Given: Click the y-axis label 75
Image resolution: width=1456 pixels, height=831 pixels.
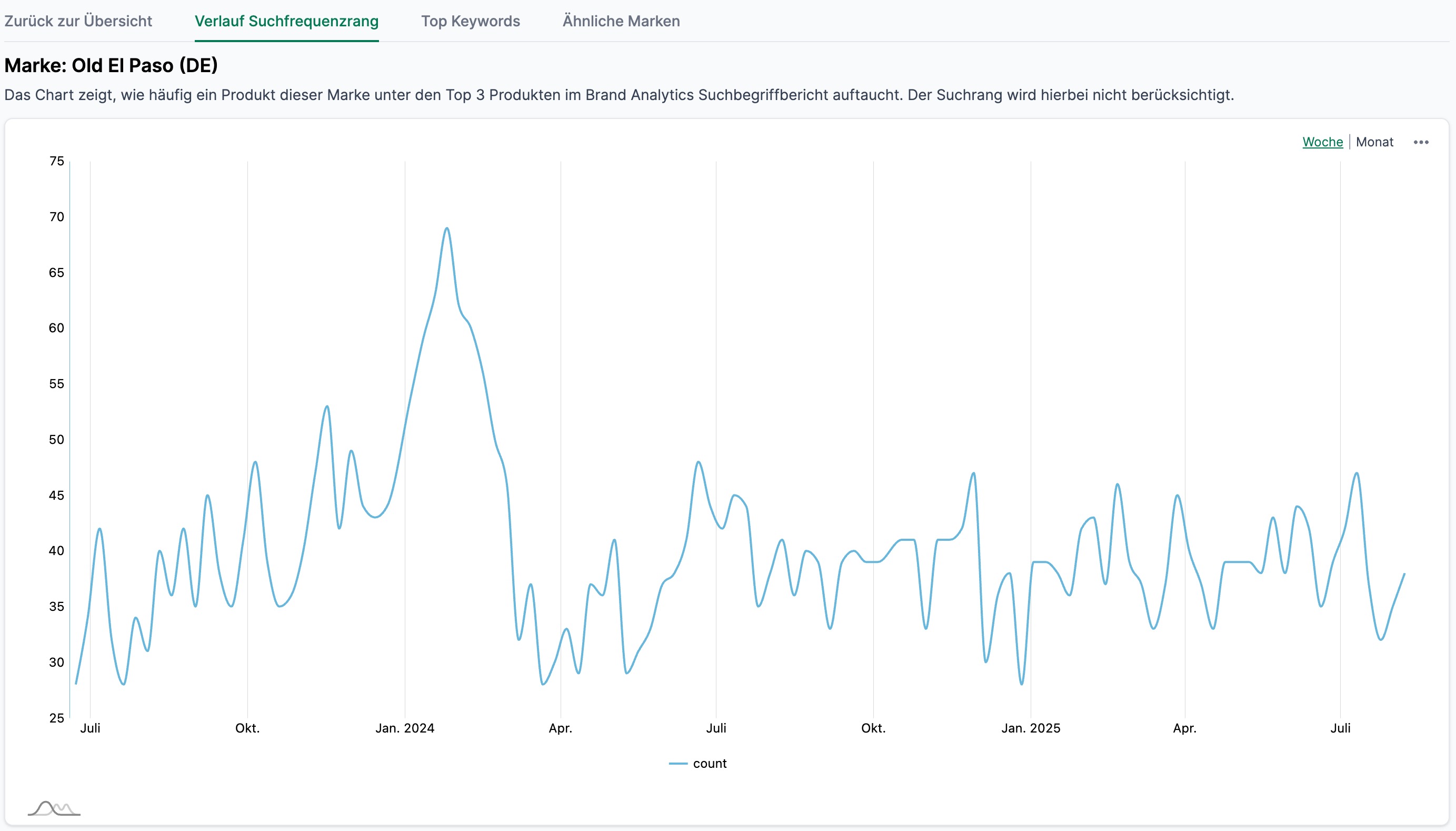Looking at the screenshot, I should point(56,162).
